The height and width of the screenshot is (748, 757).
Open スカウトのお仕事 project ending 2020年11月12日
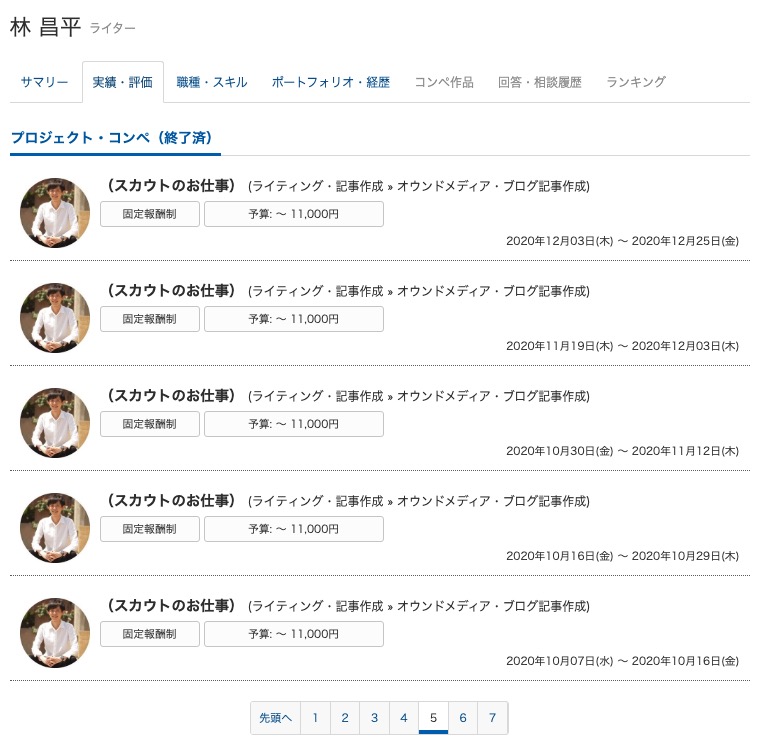[x=170, y=396]
